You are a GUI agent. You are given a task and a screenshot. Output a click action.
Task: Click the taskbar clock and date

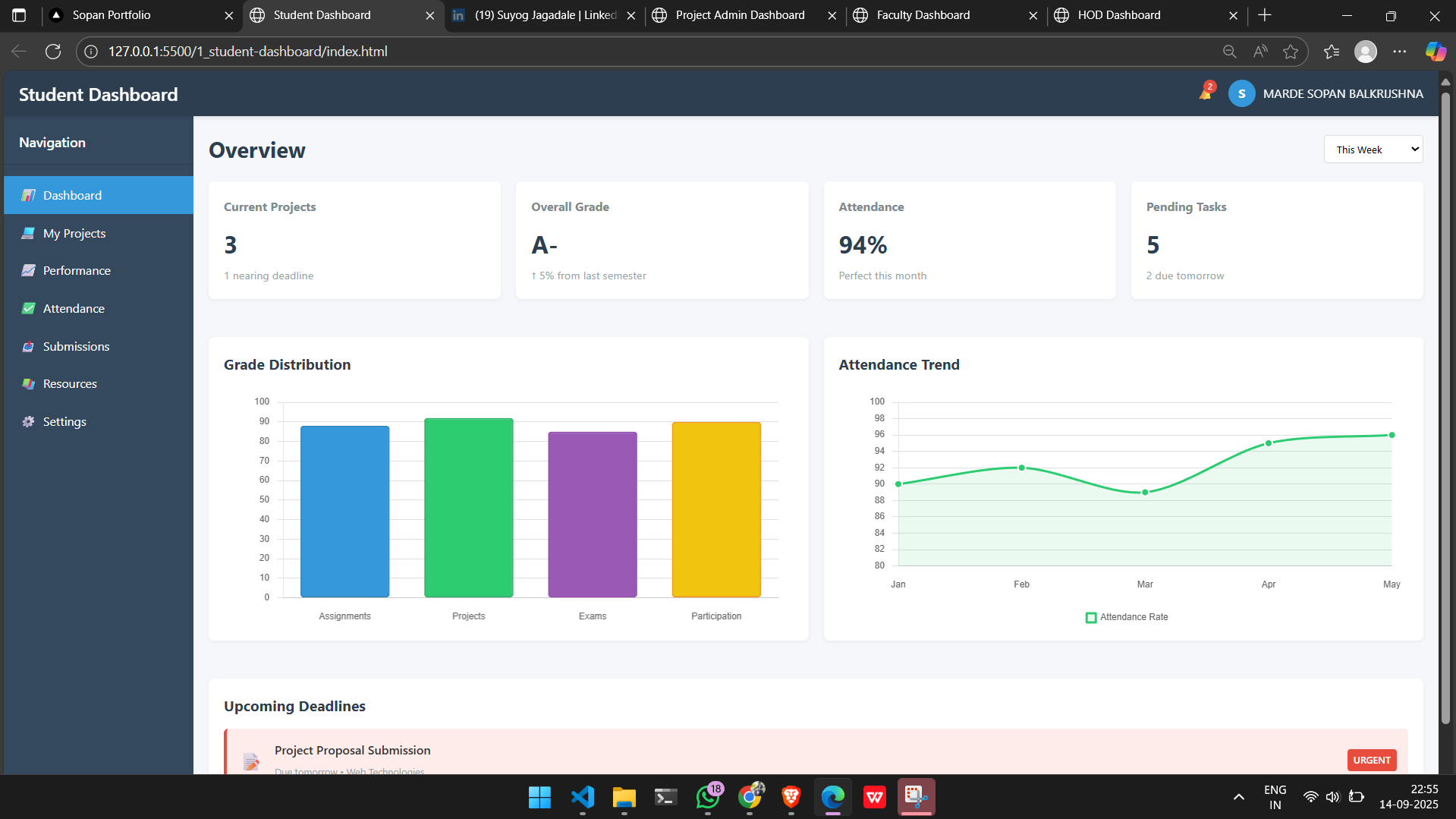click(1408, 797)
